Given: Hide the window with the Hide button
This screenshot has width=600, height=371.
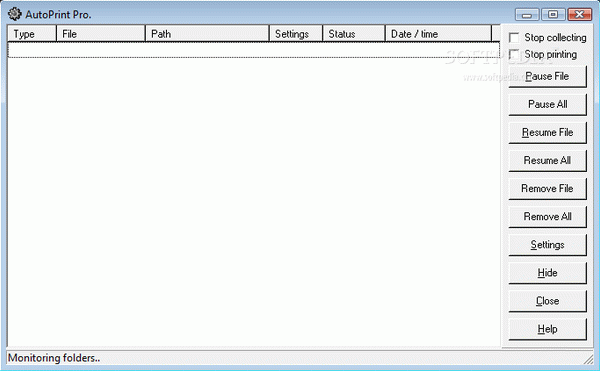Looking at the screenshot, I should pos(547,273).
